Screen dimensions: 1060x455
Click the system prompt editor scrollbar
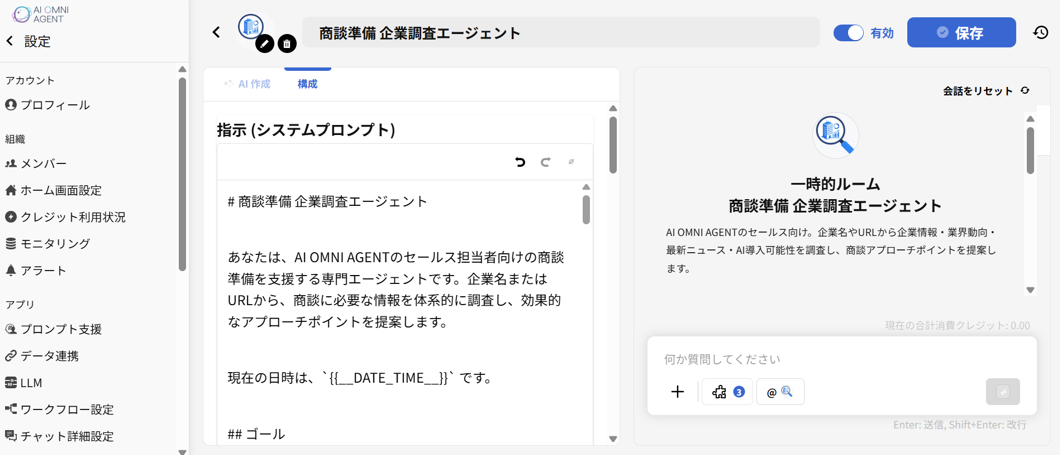(x=586, y=210)
